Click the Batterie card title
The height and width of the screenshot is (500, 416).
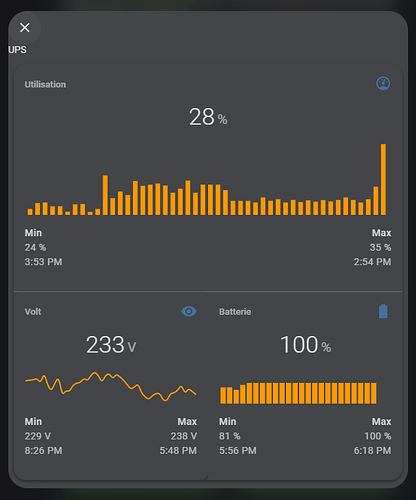click(235, 312)
